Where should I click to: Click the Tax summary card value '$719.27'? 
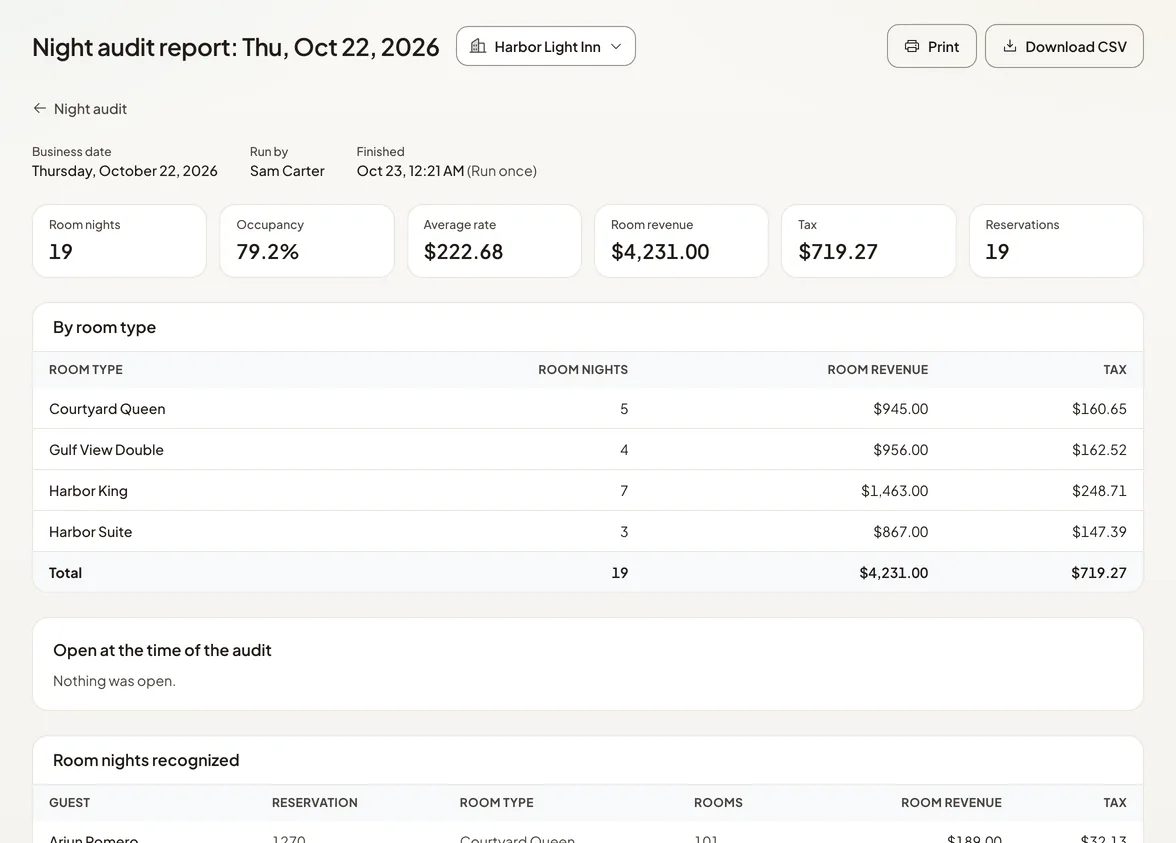tap(838, 252)
